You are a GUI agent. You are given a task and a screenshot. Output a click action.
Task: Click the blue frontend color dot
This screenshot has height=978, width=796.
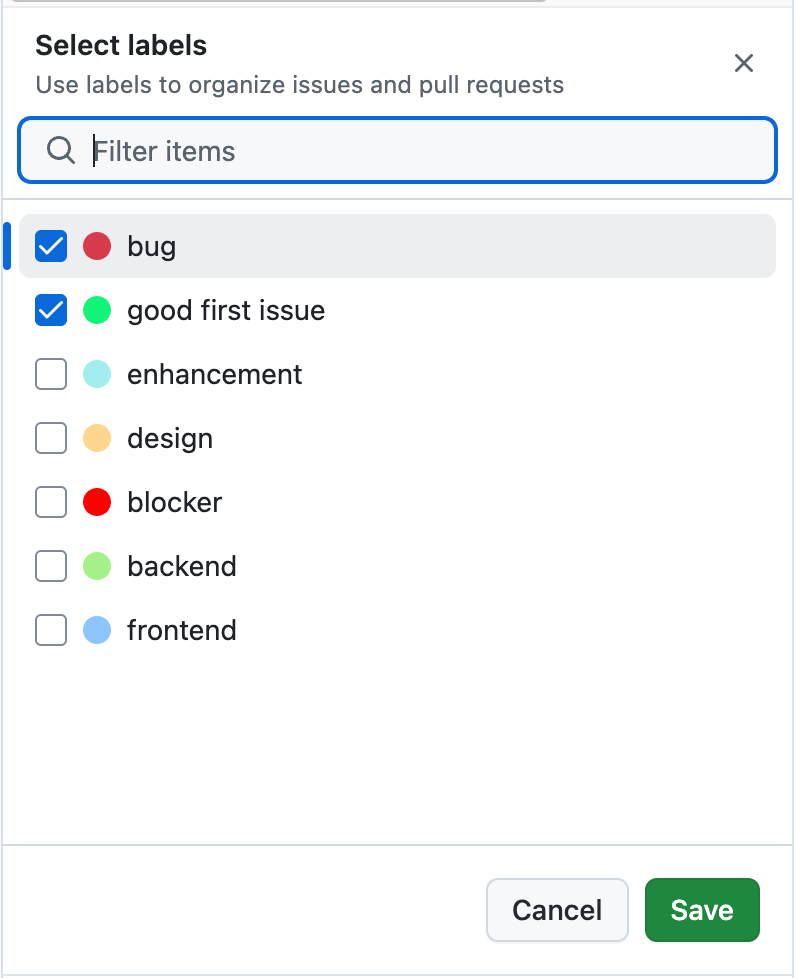(x=97, y=630)
